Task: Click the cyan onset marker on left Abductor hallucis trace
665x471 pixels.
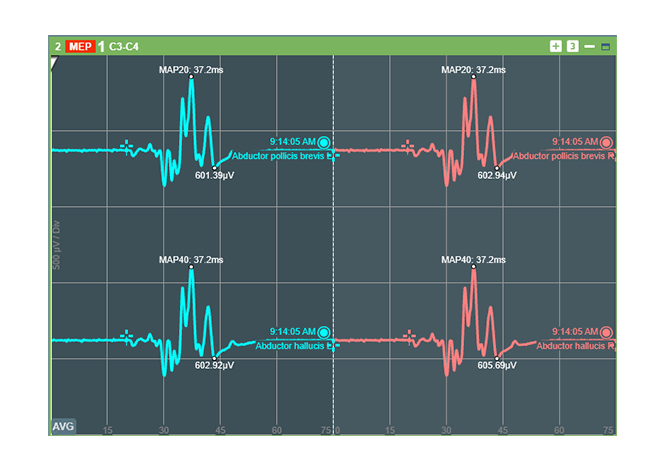Action: (127, 334)
